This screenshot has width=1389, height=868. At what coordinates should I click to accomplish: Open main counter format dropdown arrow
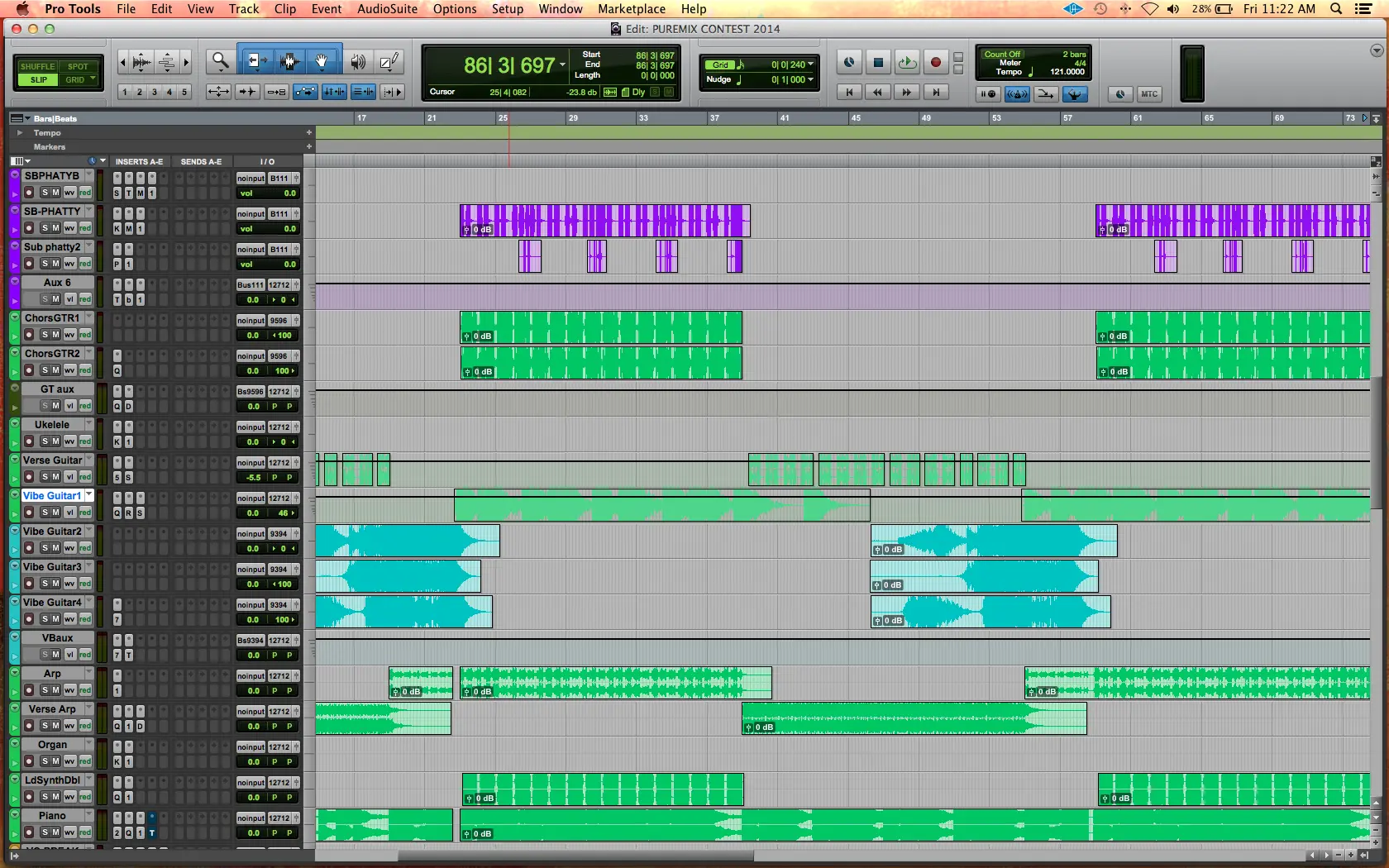click(x=562, y=65)
